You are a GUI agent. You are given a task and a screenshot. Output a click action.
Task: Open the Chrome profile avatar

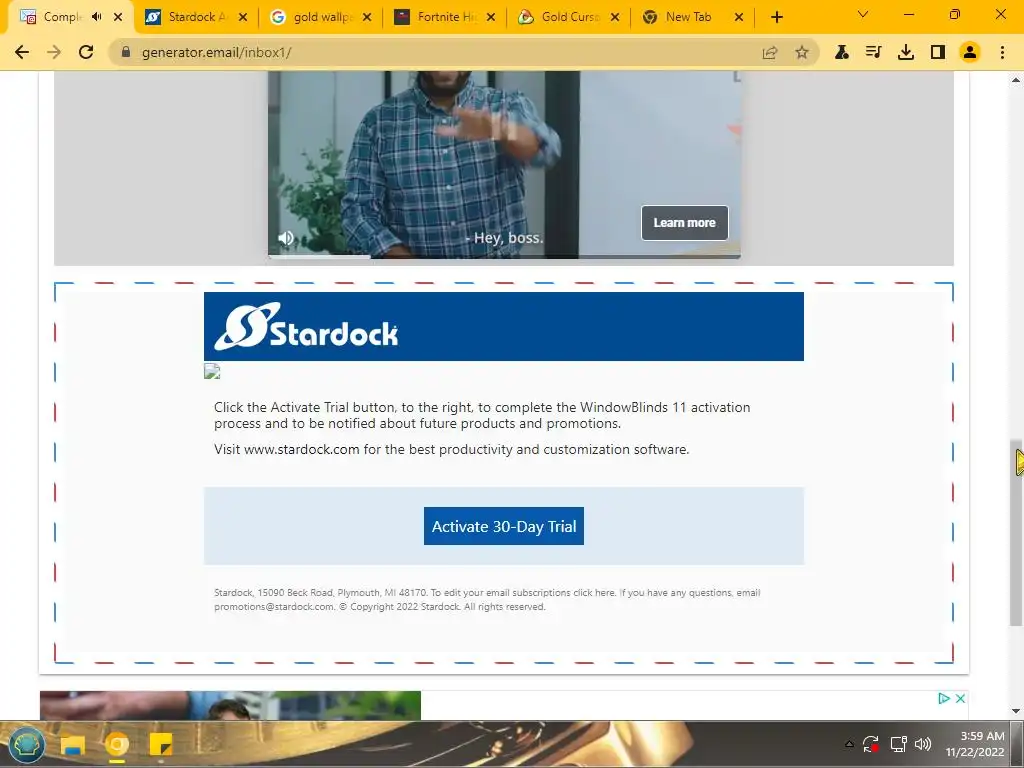pyautogui.click(x=970, y=52)
